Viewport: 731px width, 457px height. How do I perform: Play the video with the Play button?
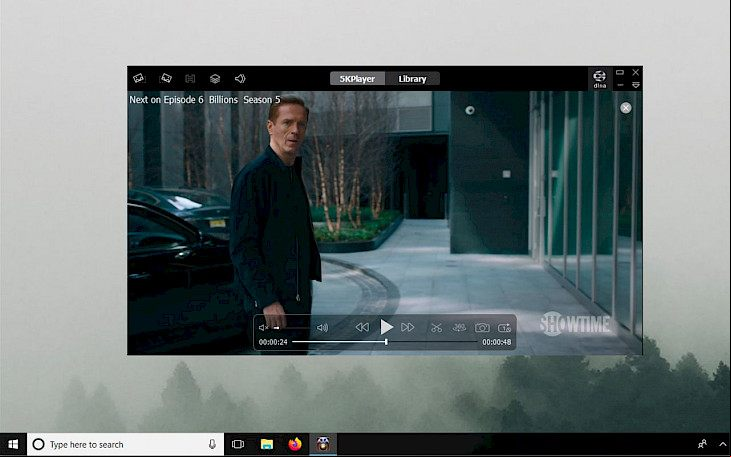(x=386, y=327)
